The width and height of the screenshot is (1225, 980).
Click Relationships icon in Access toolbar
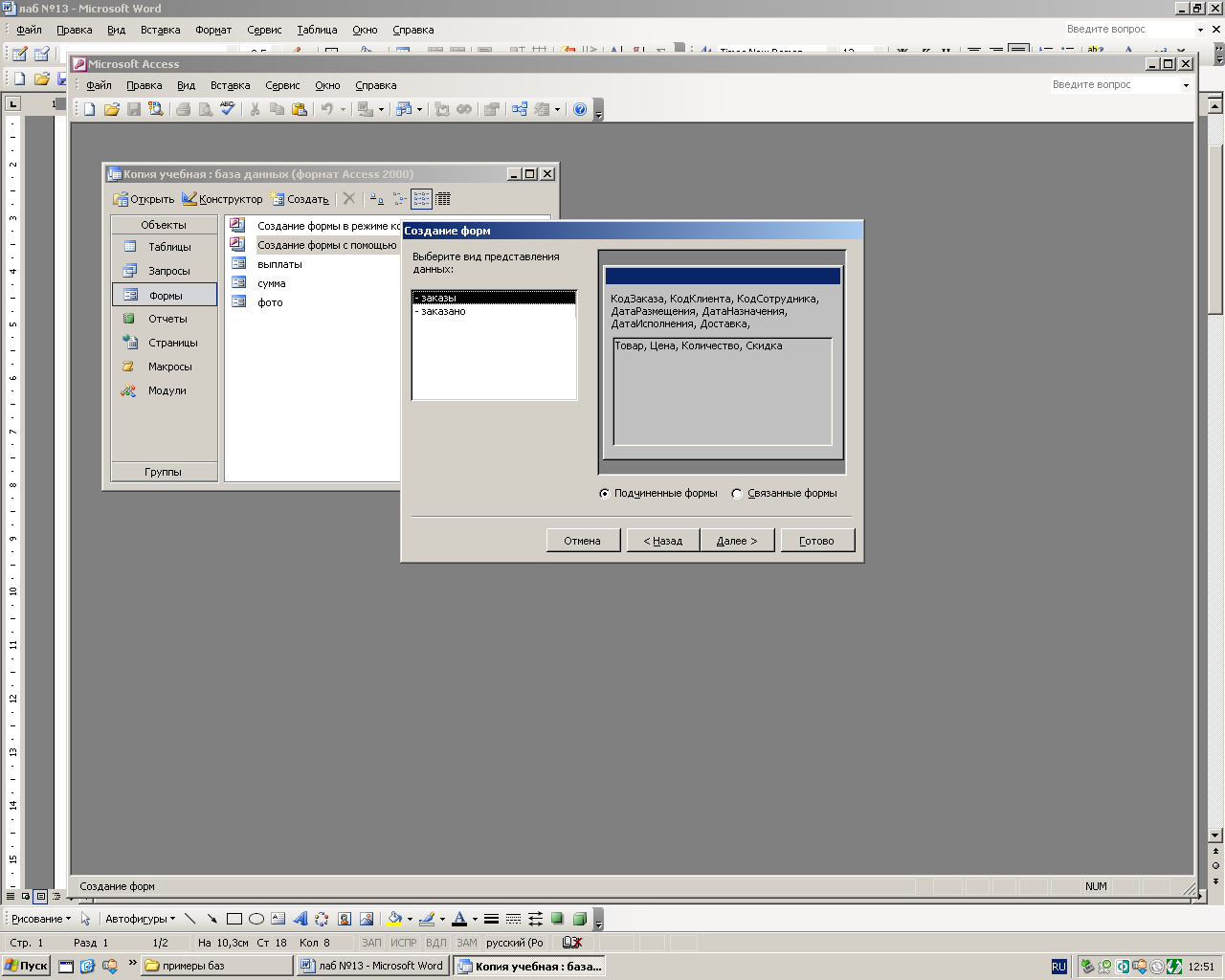520,110
